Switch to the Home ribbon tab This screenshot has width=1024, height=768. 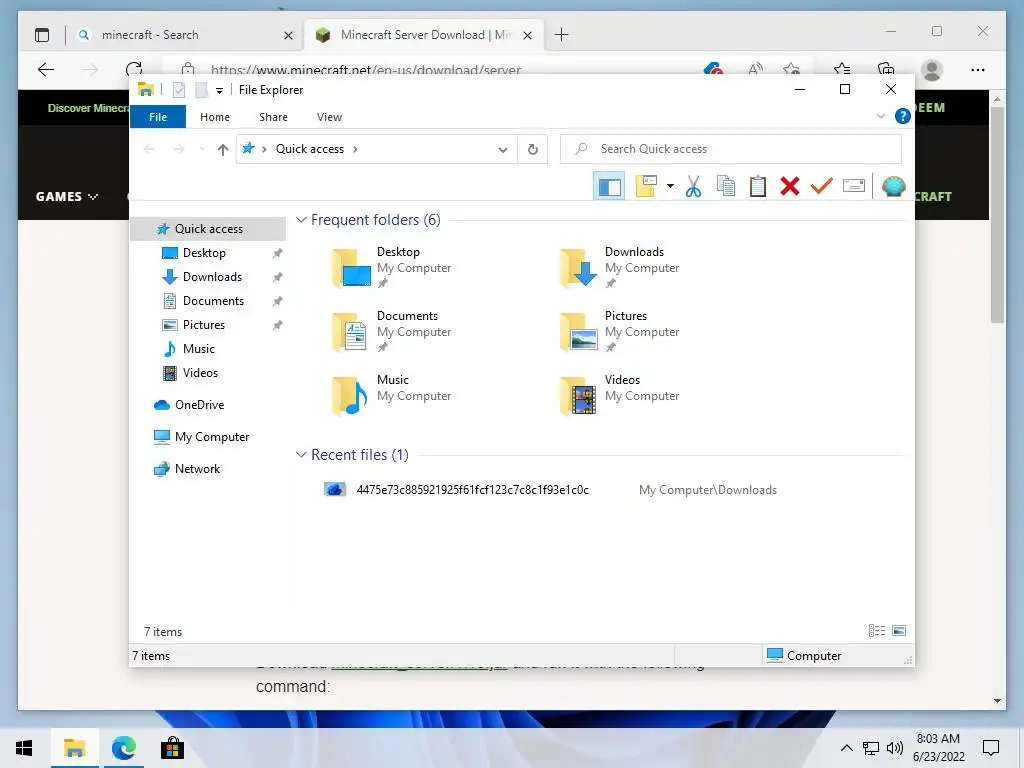(x=215, y=117)
